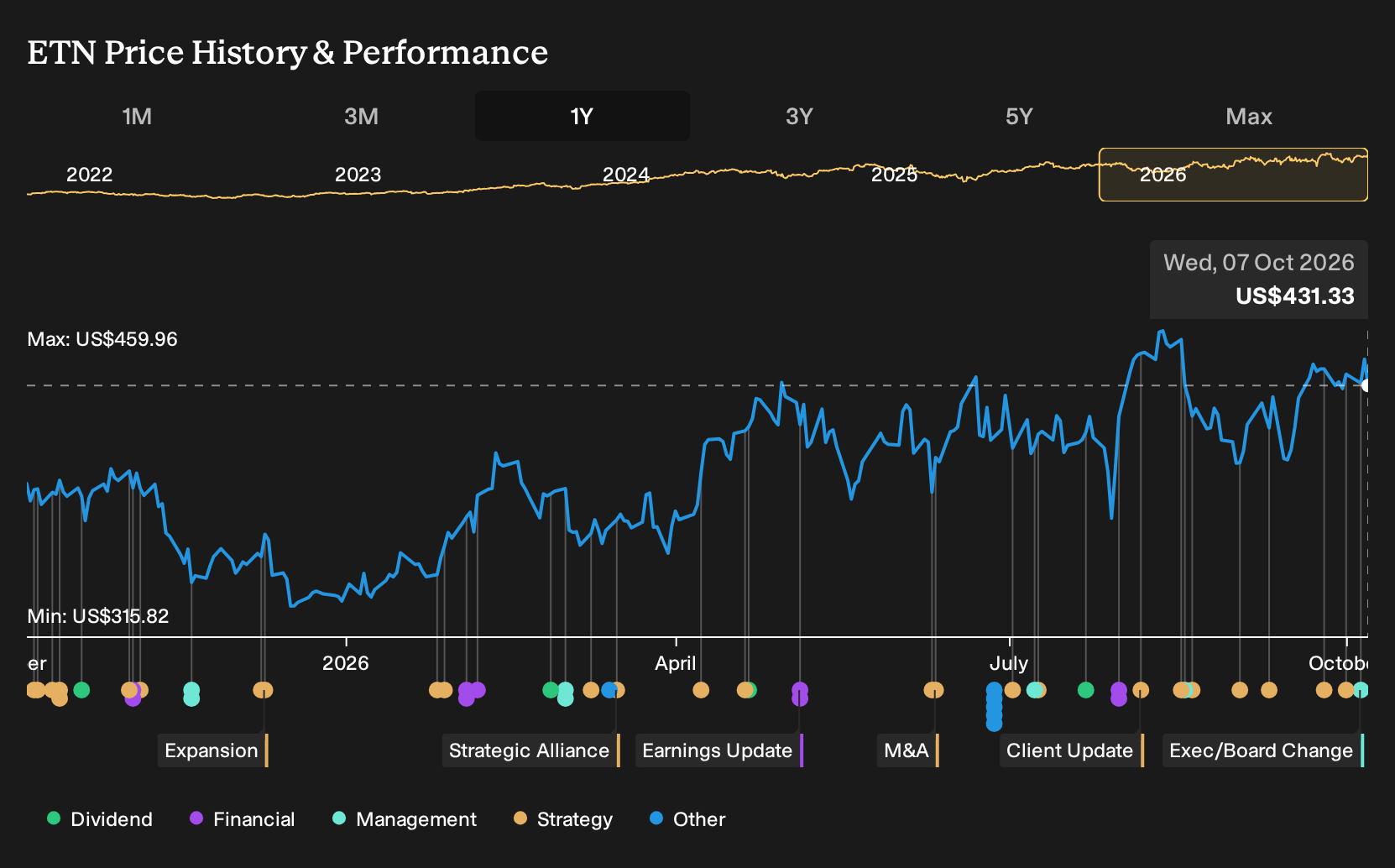Viewport: 1395px width, 868px height.
Task: Click the ETN Price History & Performance title
Action: tap(288, 53)
